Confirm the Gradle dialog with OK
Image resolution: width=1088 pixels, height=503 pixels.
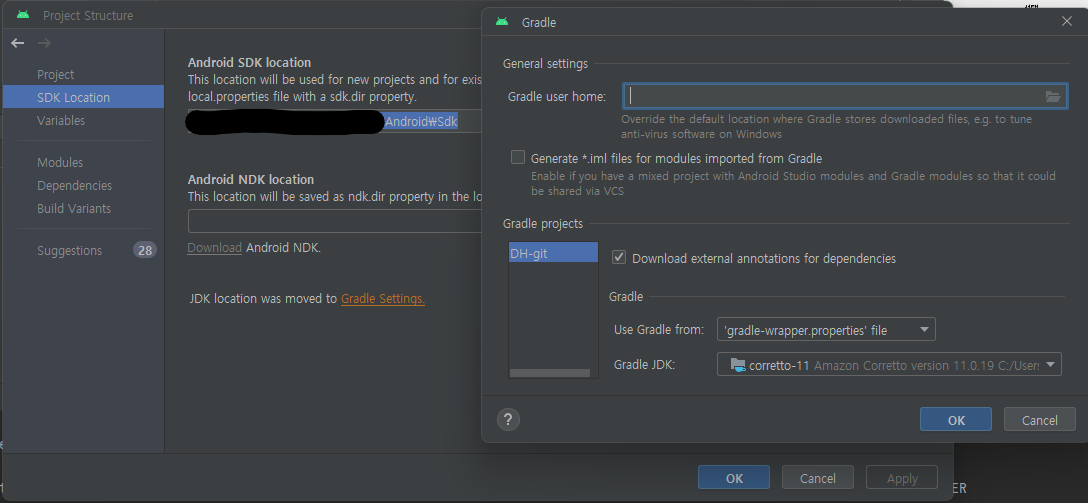tap(955, 420)
